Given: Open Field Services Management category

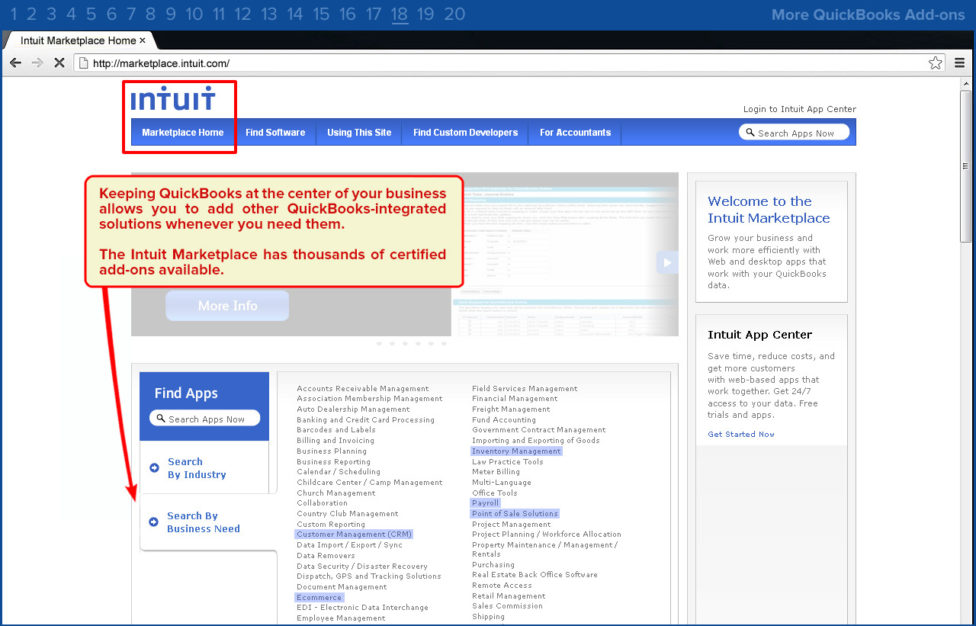Looking at the screenshot, I should tap(525, 389).
